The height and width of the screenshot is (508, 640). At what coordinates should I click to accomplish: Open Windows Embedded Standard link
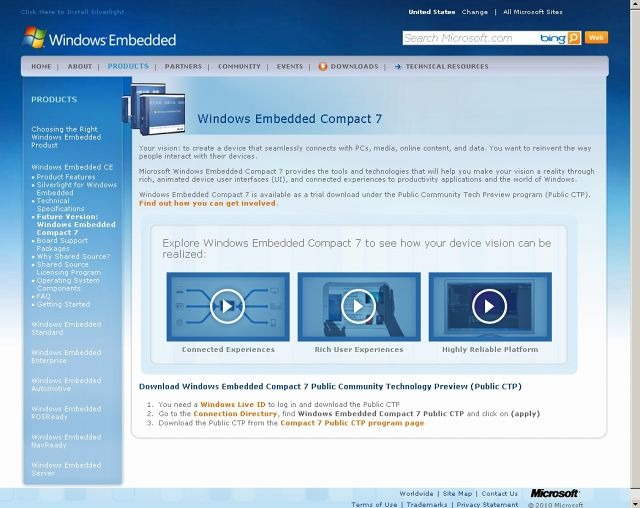click(66, 328)
